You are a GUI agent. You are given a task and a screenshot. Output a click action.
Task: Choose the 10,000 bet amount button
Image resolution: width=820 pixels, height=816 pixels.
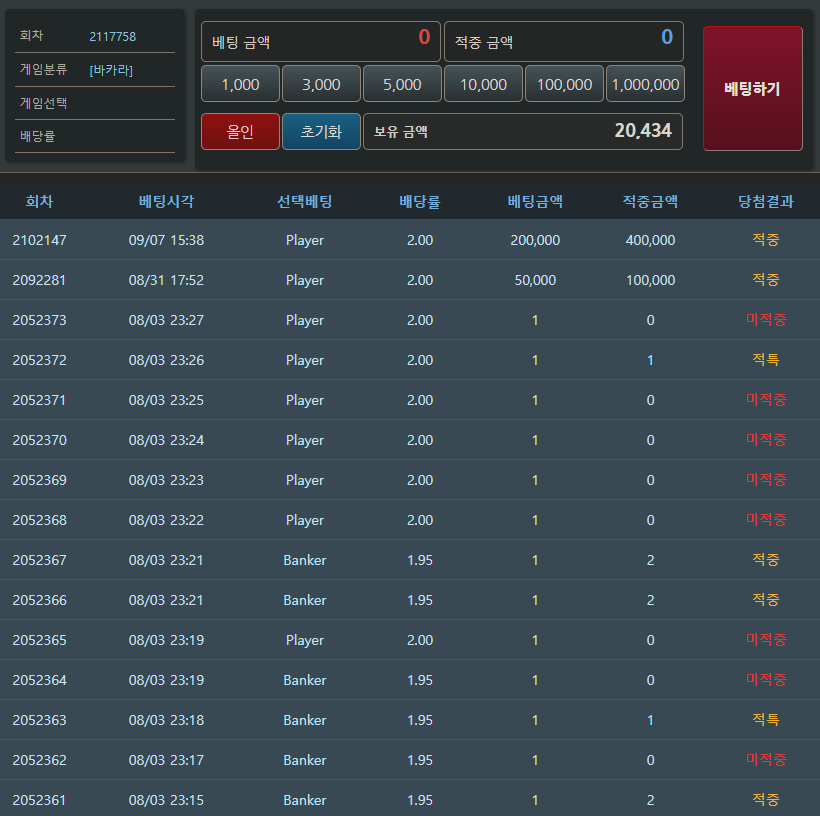tap(483, 84)
